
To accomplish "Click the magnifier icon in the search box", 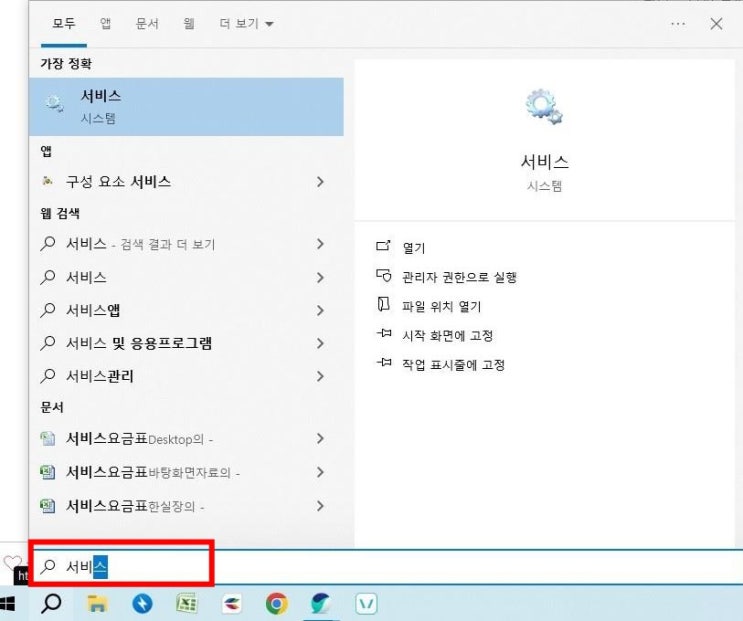I will point(48,566).
